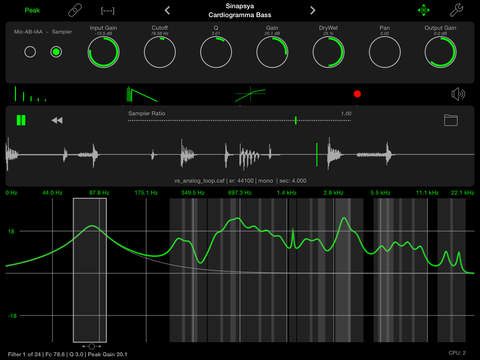Tap the crossing curves icon
Viewport: 480px width, 360px height.
[250, 95]
